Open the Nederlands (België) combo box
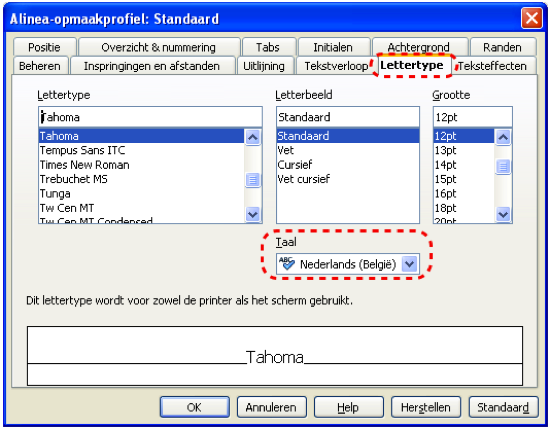This screenshot has height=429, width=550. pyautogui.click(x=348, y=264)
